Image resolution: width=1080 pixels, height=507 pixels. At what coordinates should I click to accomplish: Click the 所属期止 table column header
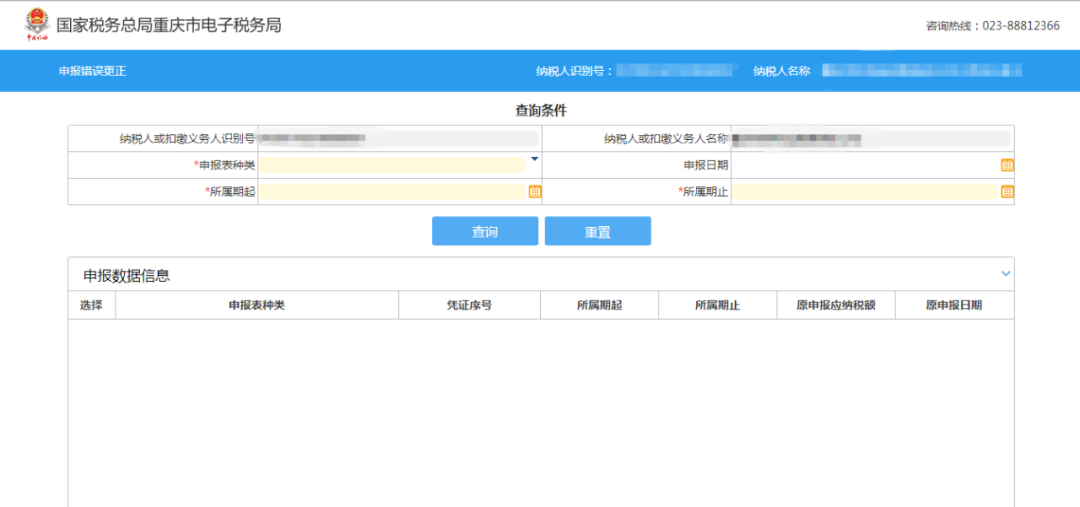(x=717, y=305)
